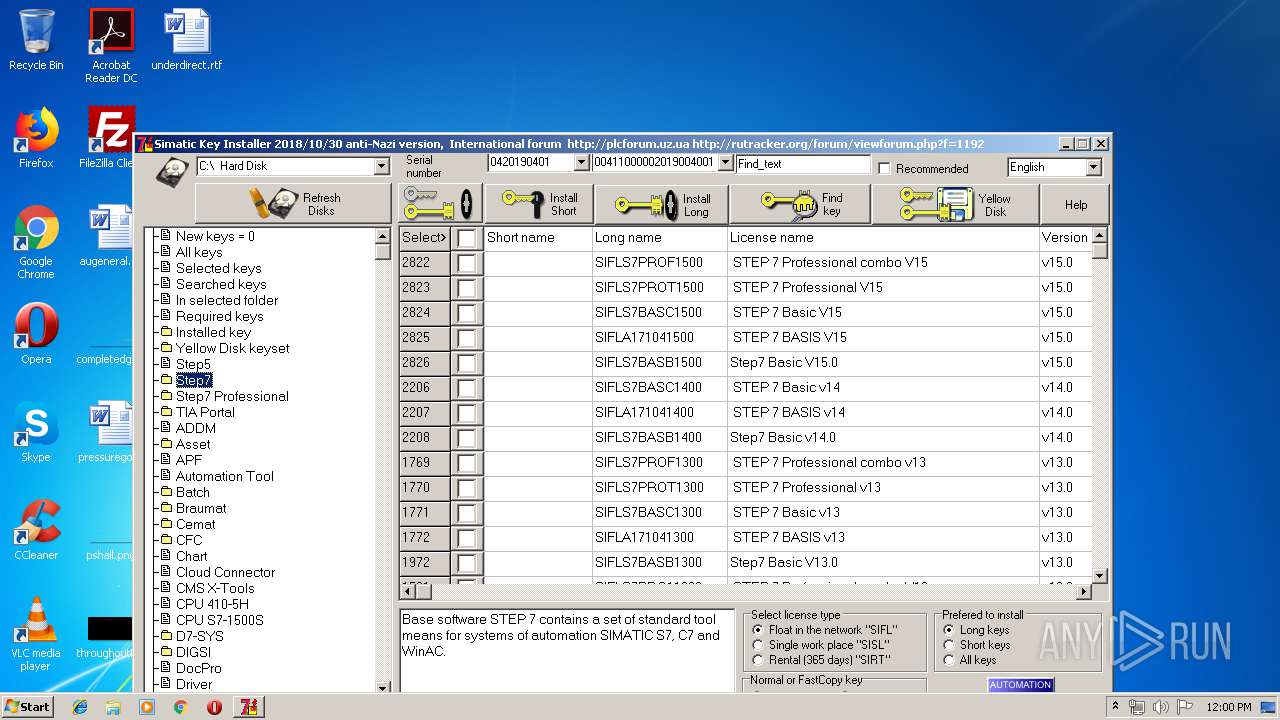The image size is (1280, 720).
Task: Click the hard disk drive icon
Action: point(172,170)
